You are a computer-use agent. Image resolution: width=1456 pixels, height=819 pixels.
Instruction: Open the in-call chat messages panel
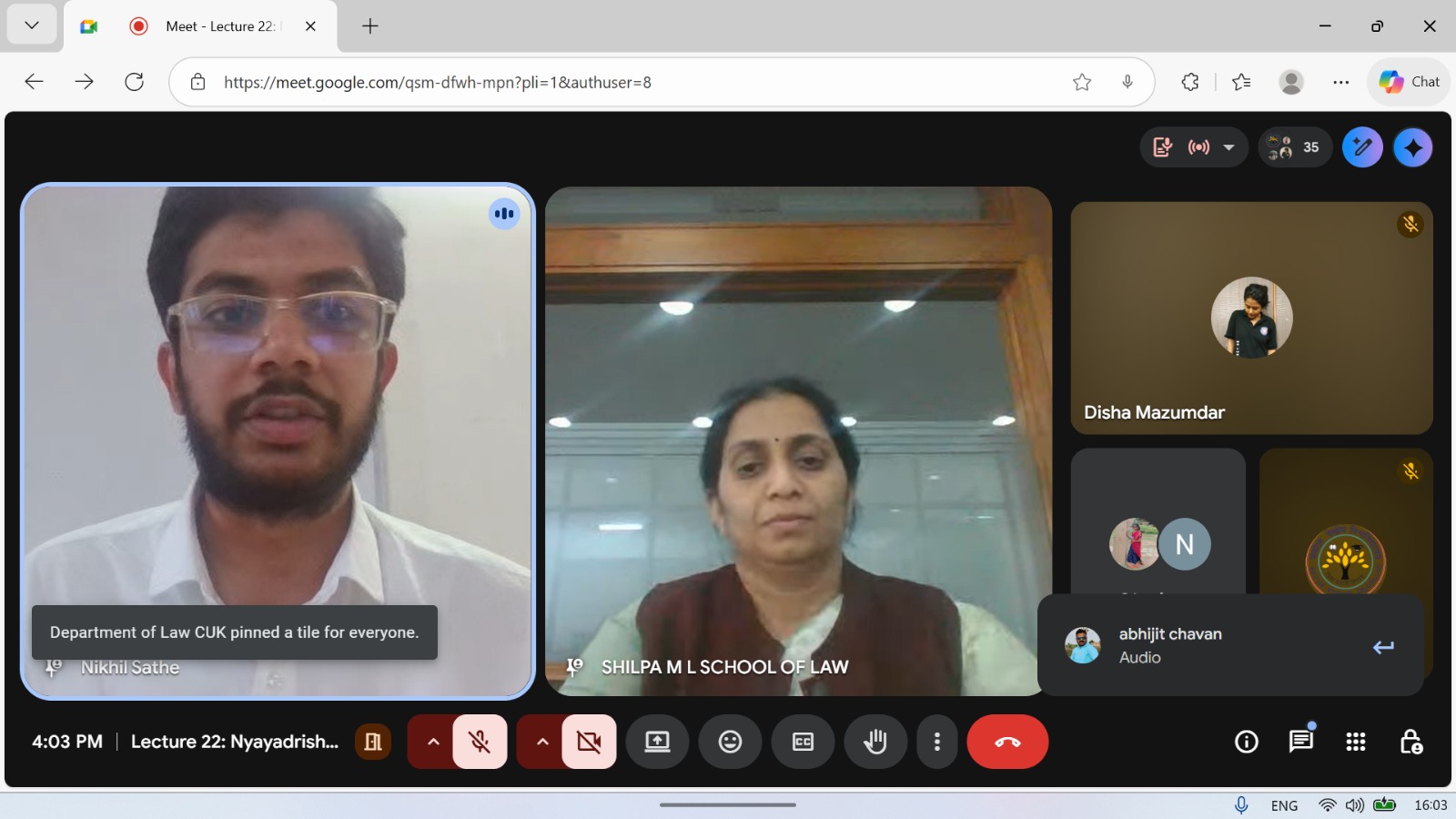[x=1300, y=743]
